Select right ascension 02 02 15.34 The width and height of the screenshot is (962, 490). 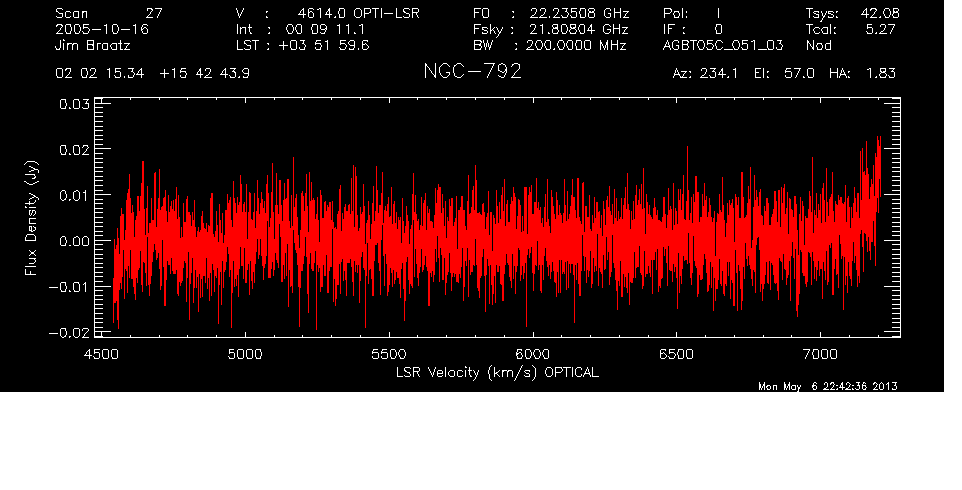(100, 74)
